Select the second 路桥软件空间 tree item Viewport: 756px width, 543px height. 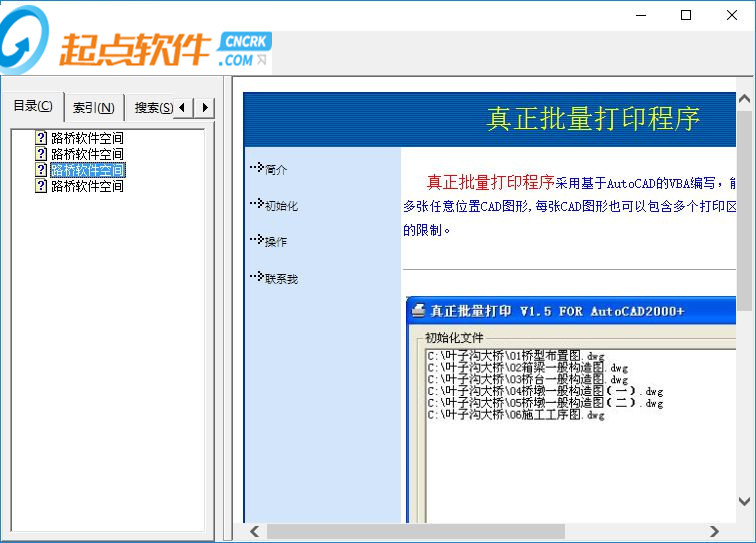click(x=87, y=154)
